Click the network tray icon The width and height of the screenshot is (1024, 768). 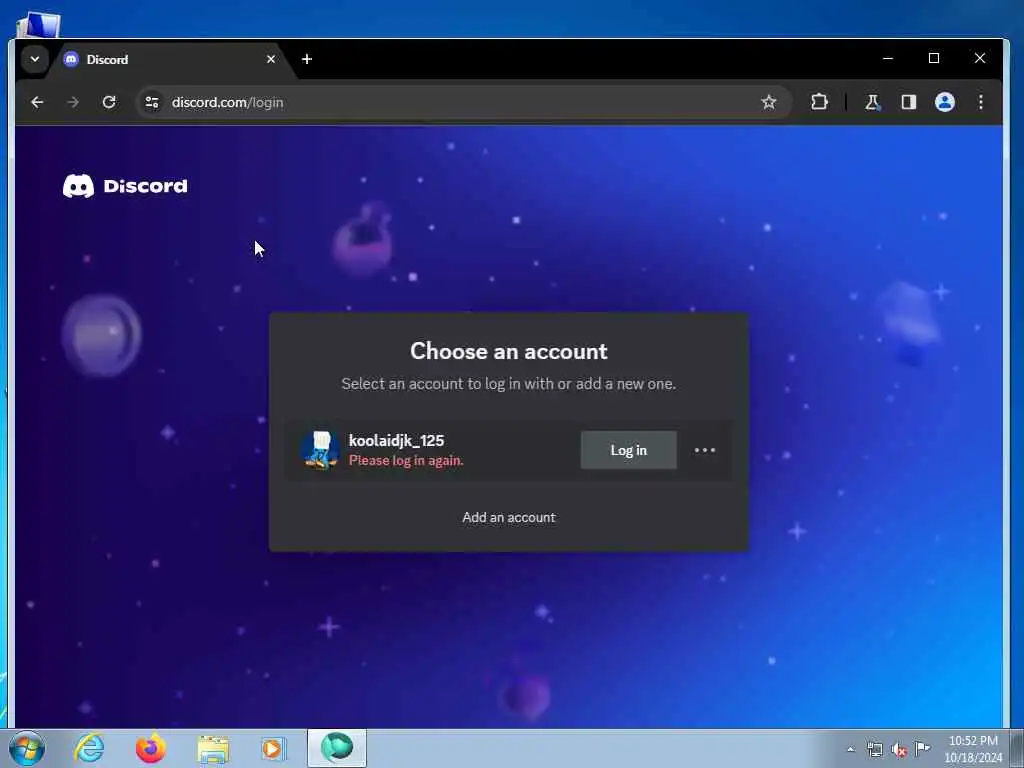874,750
